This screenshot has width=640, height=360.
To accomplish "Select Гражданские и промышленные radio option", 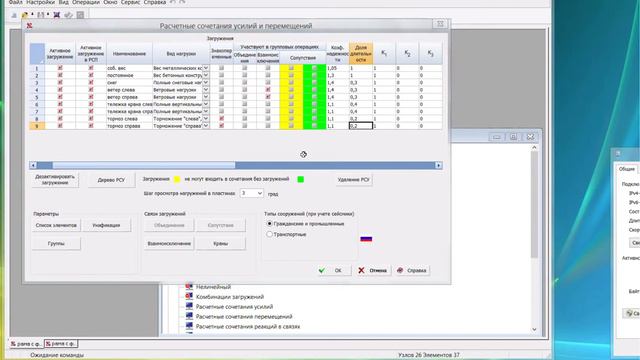I will coord(269,224).
